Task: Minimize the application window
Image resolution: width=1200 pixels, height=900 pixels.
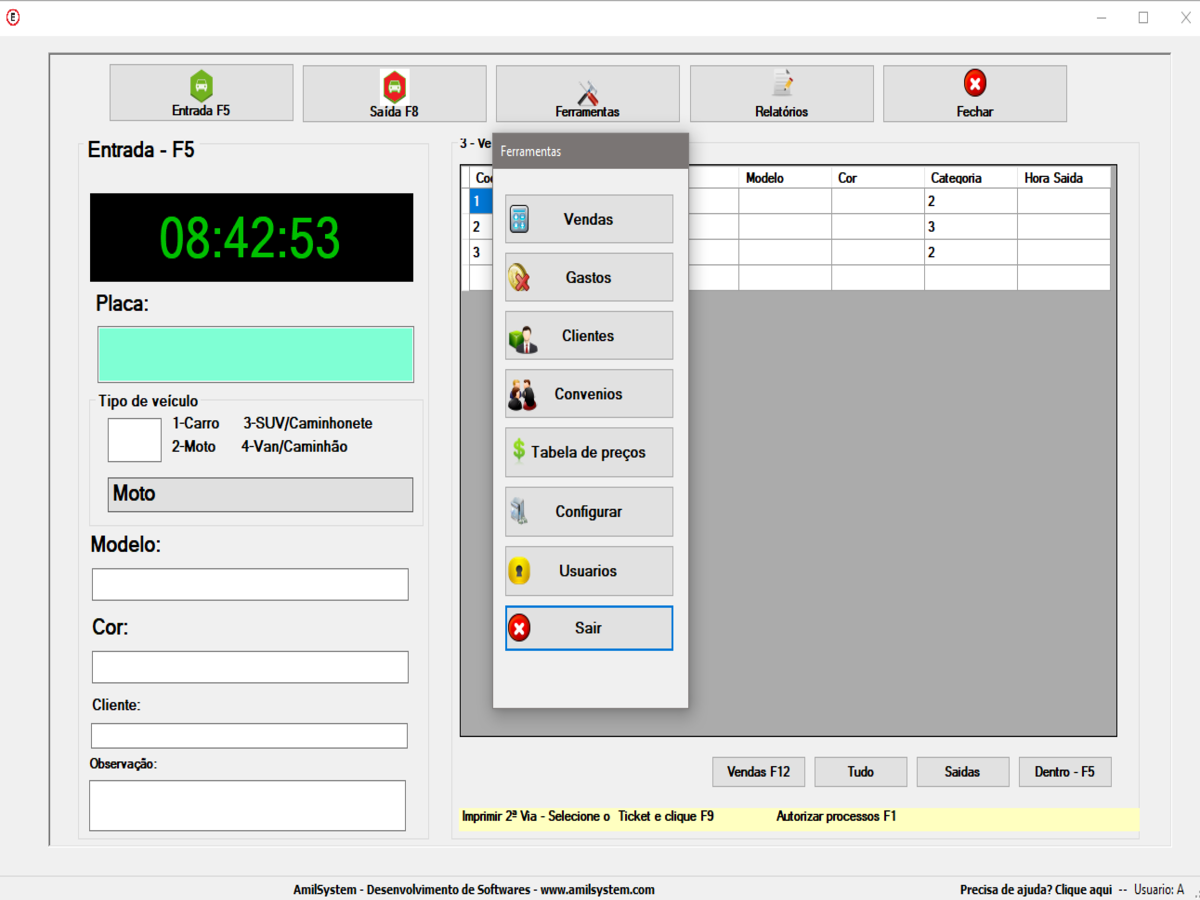Action: pos(1101,17)
